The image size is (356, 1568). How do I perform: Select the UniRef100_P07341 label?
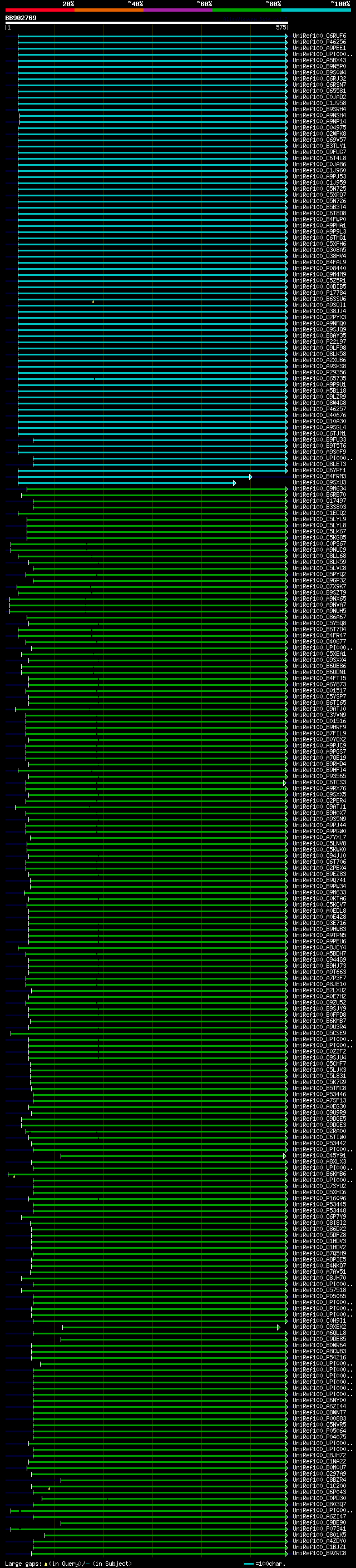(x=319, y=1529)
